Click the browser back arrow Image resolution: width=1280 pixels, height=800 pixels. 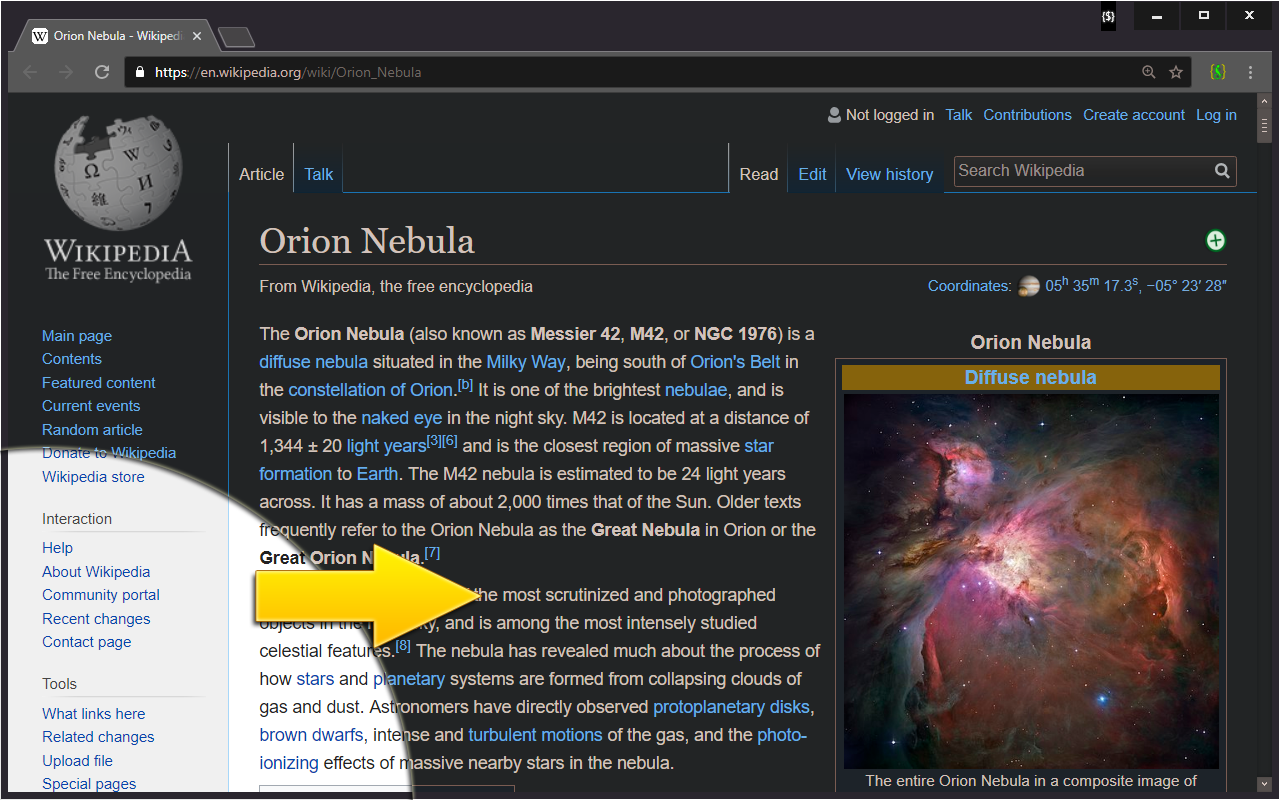pos(30,72)
